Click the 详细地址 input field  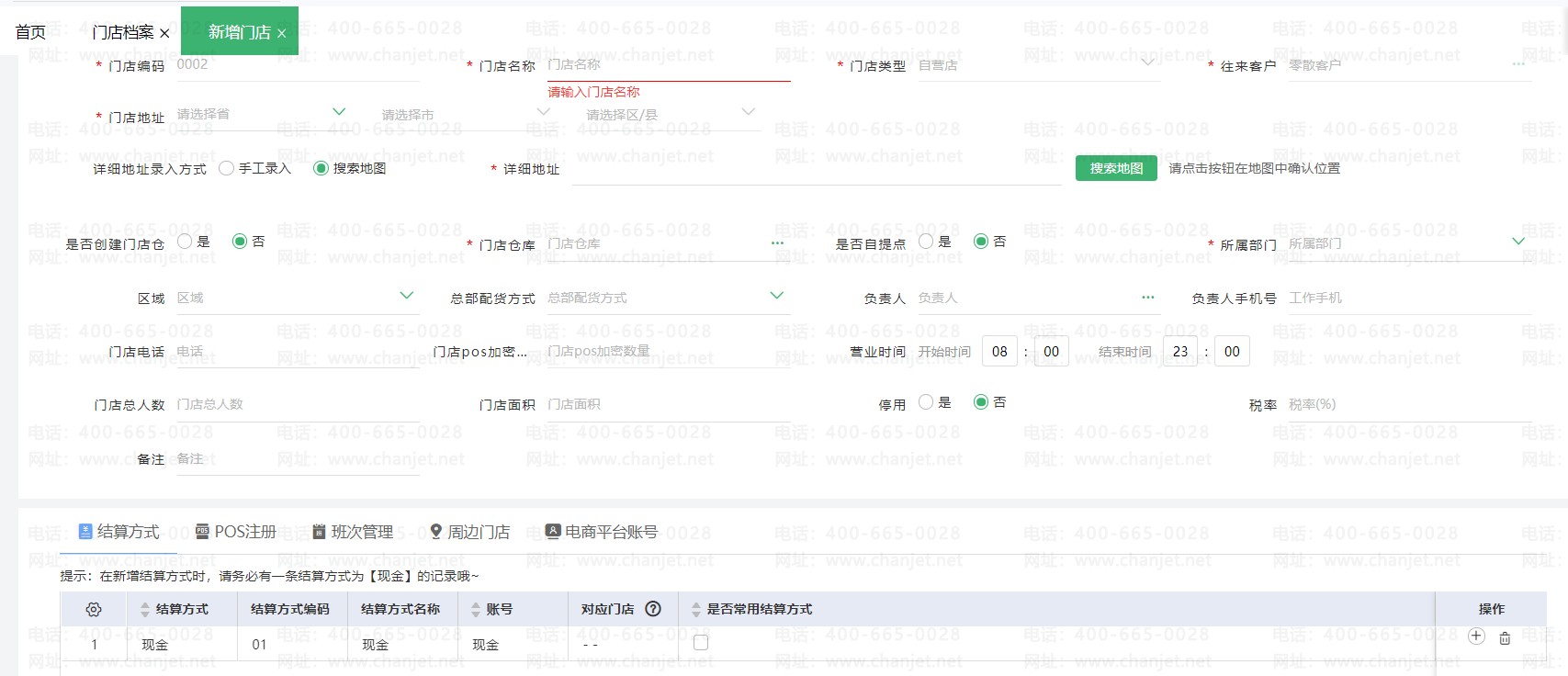coord(817,169)
